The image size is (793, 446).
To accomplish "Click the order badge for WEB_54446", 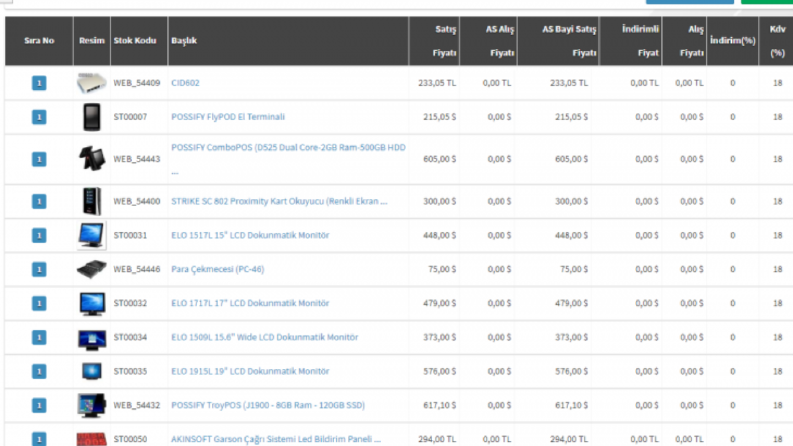I will click(x=39, y=269).
